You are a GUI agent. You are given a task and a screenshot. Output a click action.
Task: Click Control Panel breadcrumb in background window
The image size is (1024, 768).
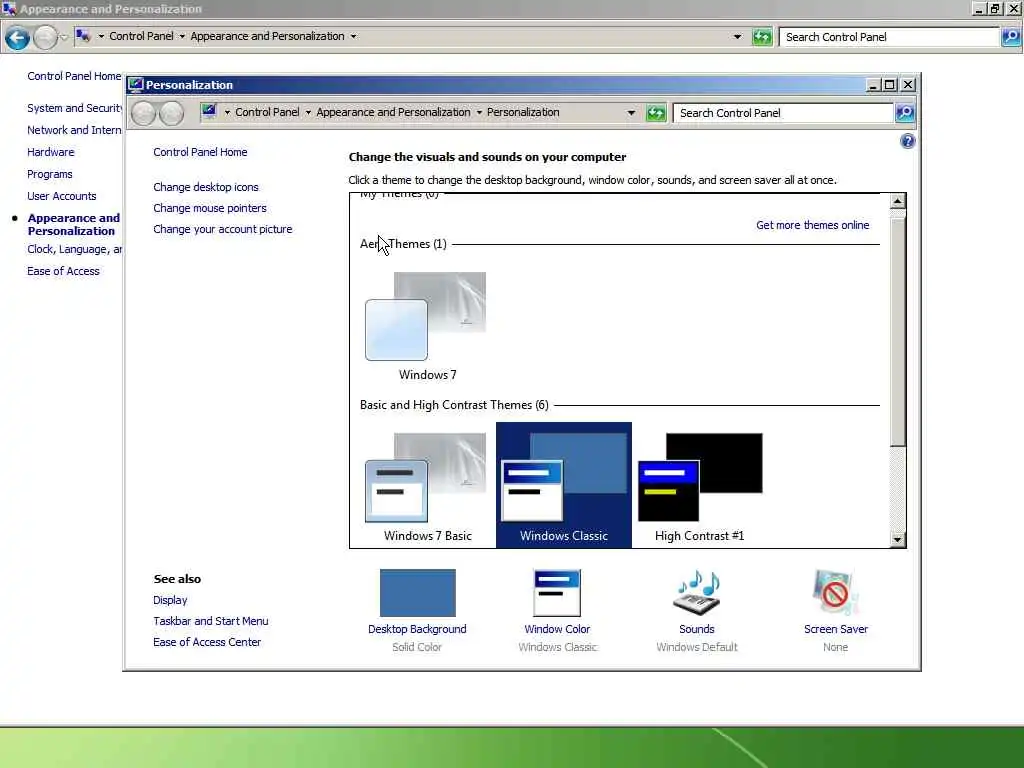click(x=141, y=37)
